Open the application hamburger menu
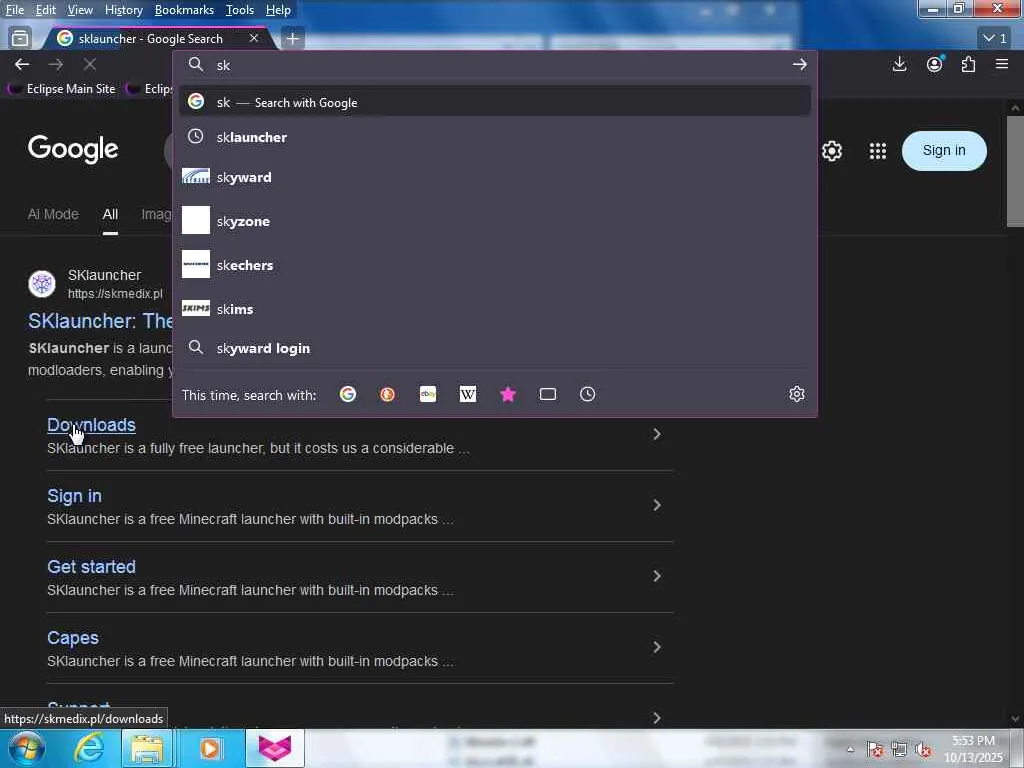 (1002, 64)
